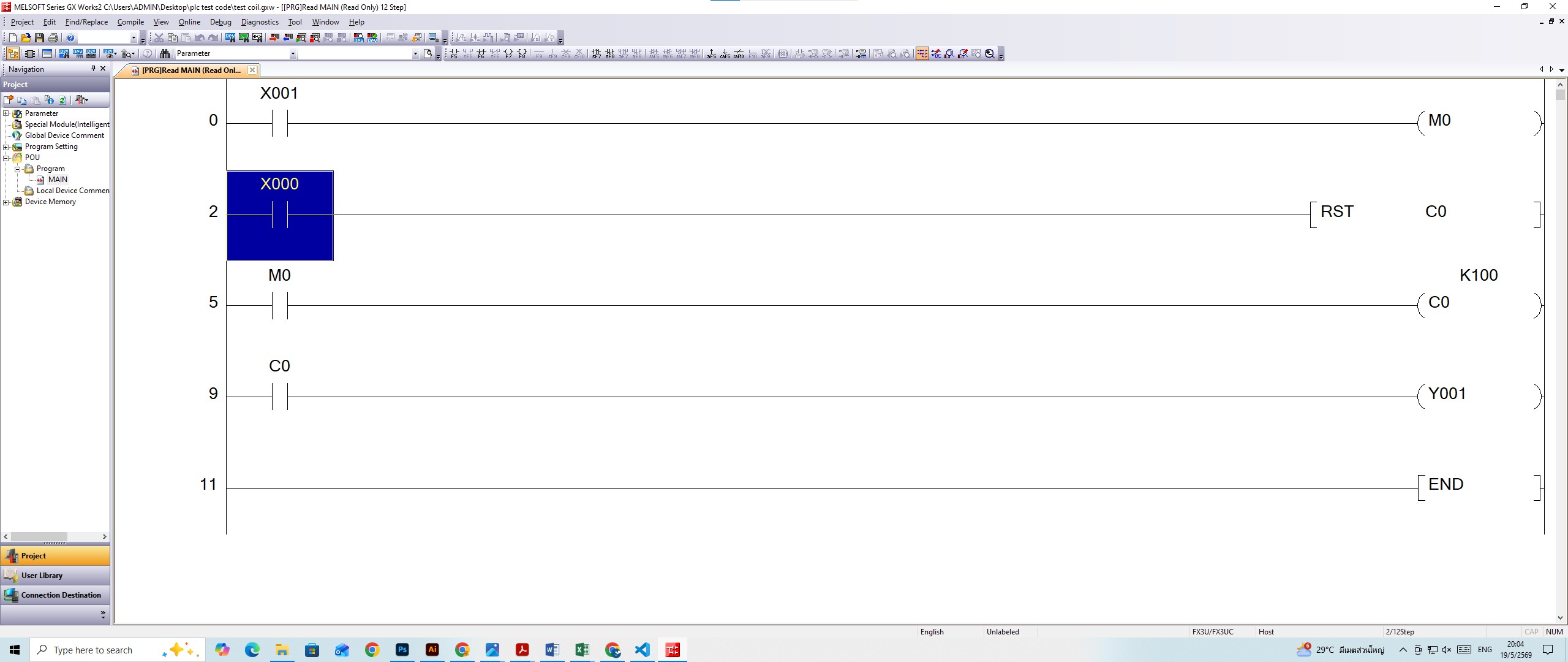Click New Data icon in Project panel
The width and height of the screenshot is (1568, 662).
9,100
